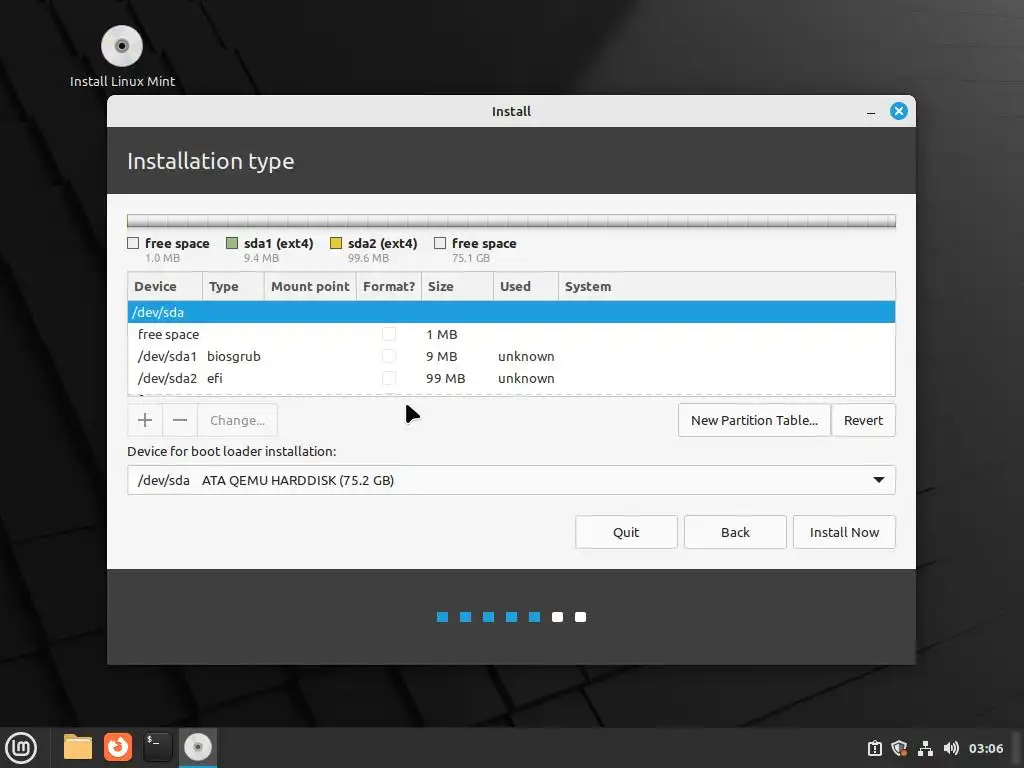Click the minus icon to remove partition
This screenshot has height=768, width=1024.
(x=180, y=420)
